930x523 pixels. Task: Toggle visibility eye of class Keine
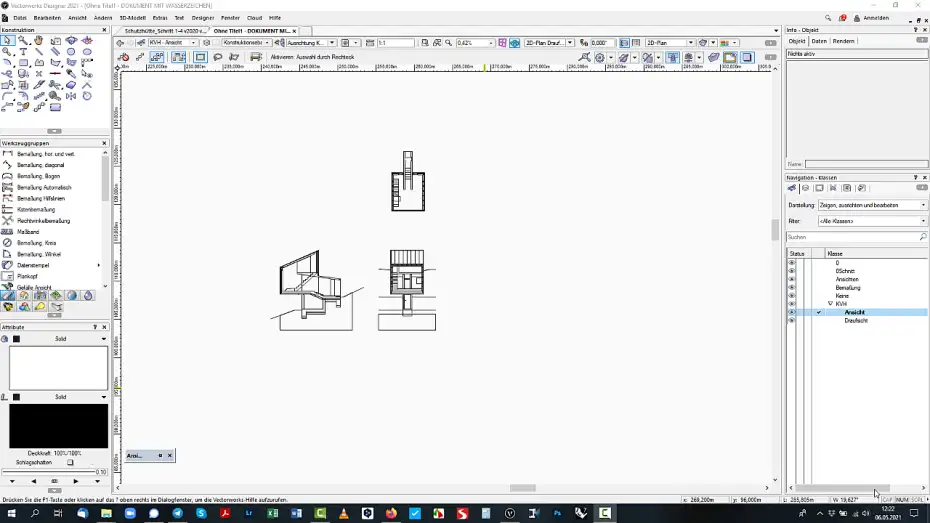point(791,296)
